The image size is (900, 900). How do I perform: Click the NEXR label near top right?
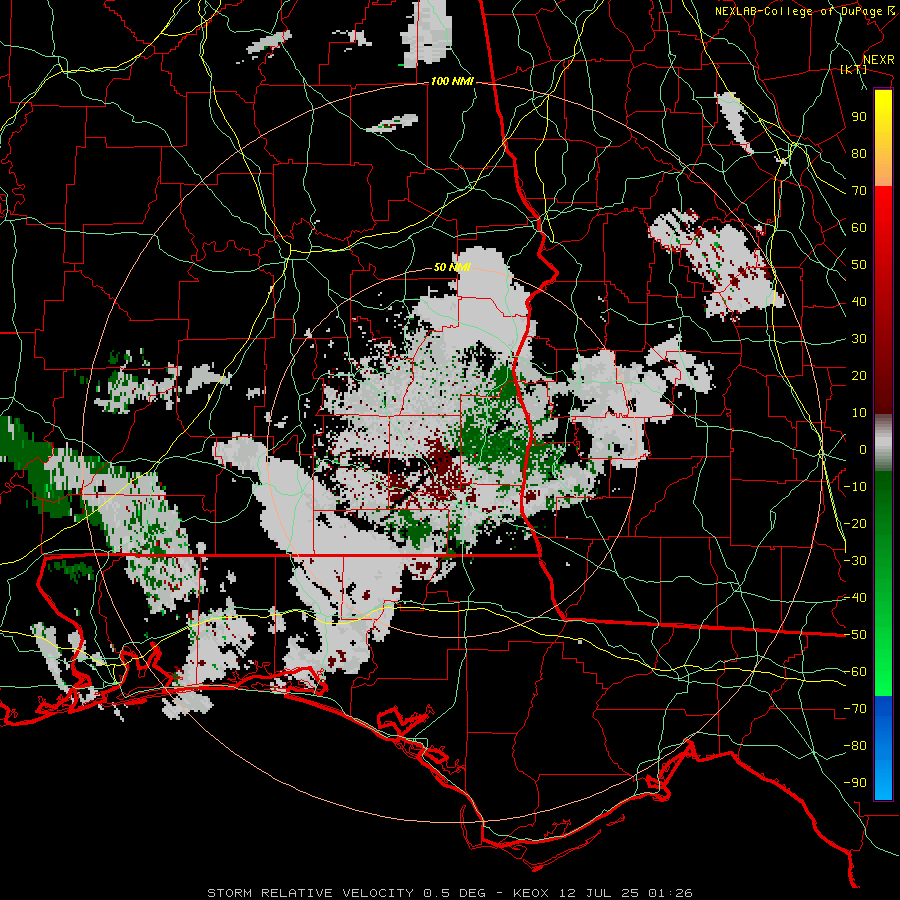[x=879, y=60]
